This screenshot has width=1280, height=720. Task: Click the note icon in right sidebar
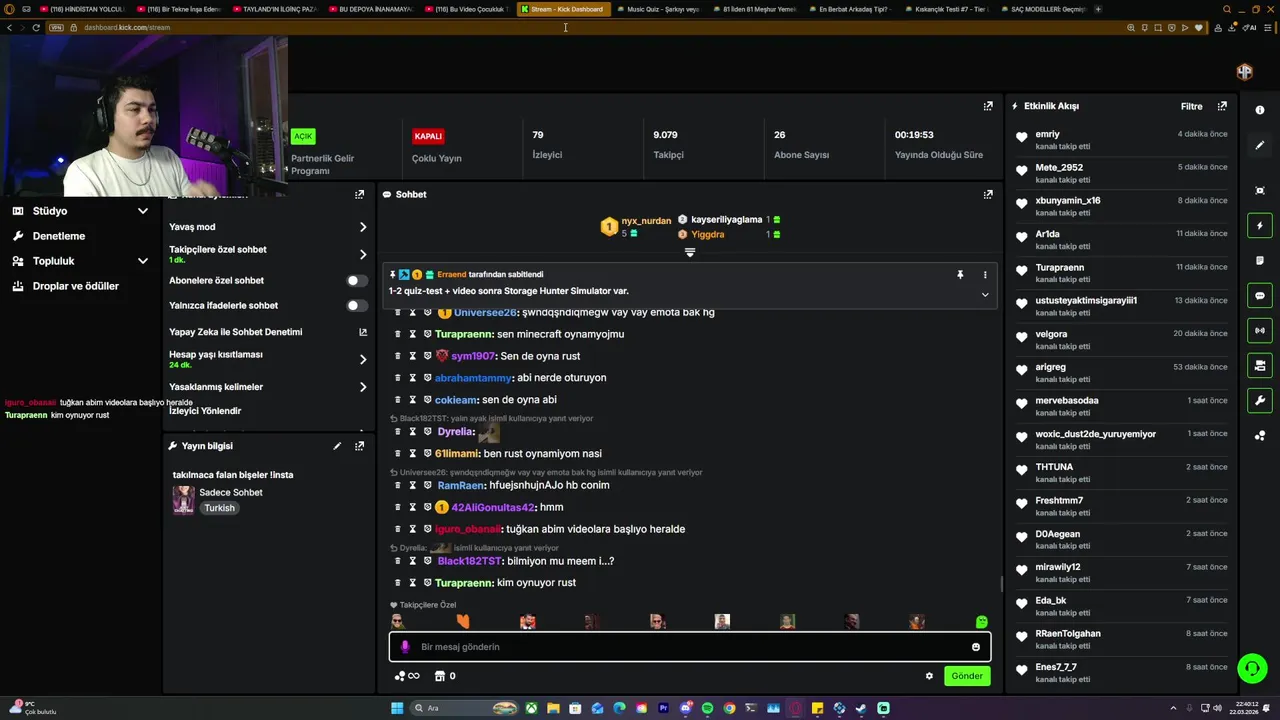(x=1260, y=260)
